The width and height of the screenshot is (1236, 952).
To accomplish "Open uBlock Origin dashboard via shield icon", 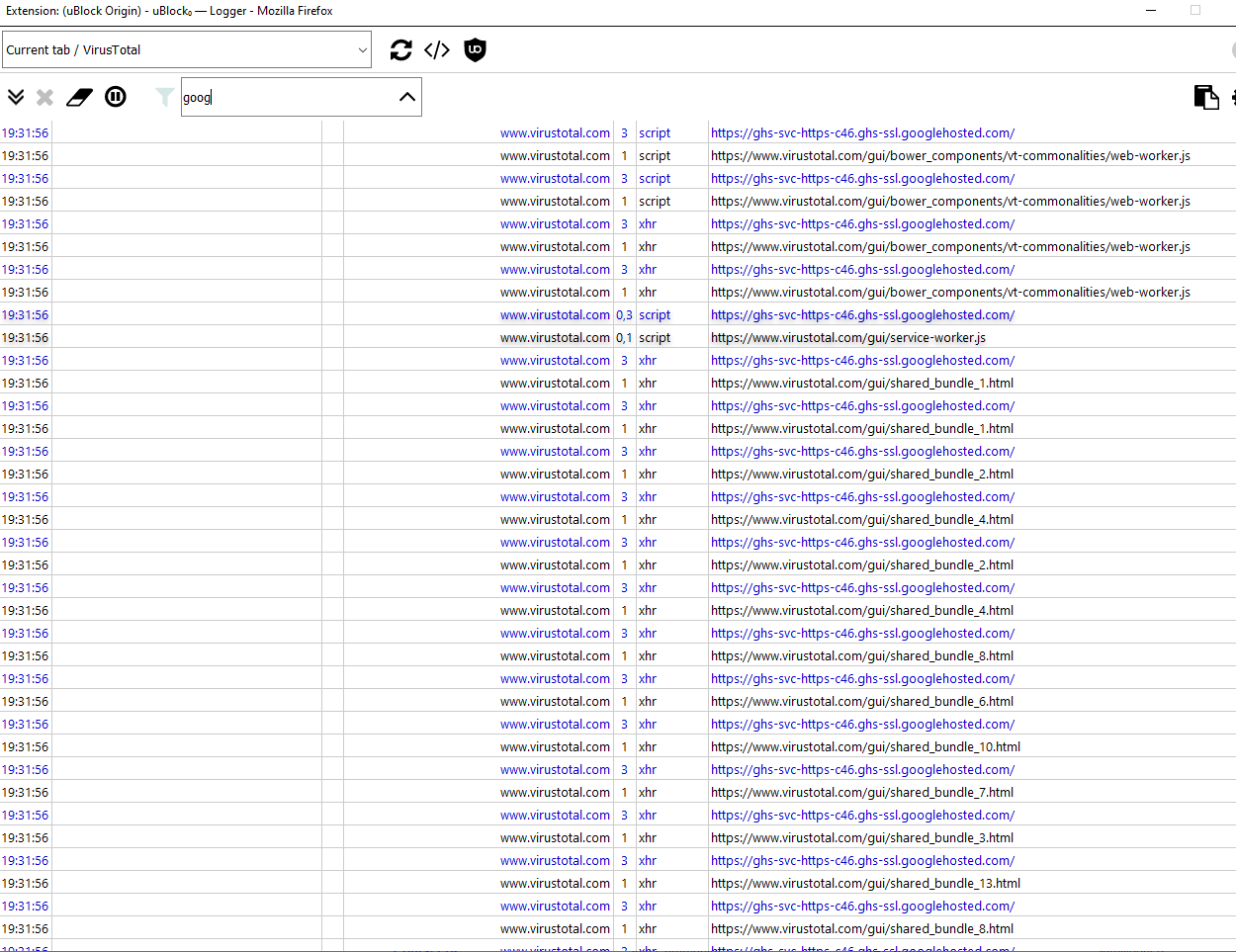I will [x=476, y=50].
